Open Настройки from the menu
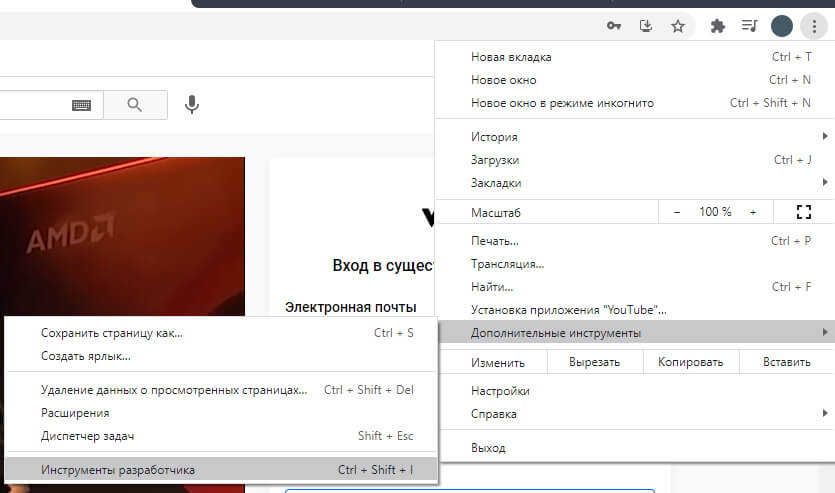The width and height of the screenshot is (835, 493). 635,391
